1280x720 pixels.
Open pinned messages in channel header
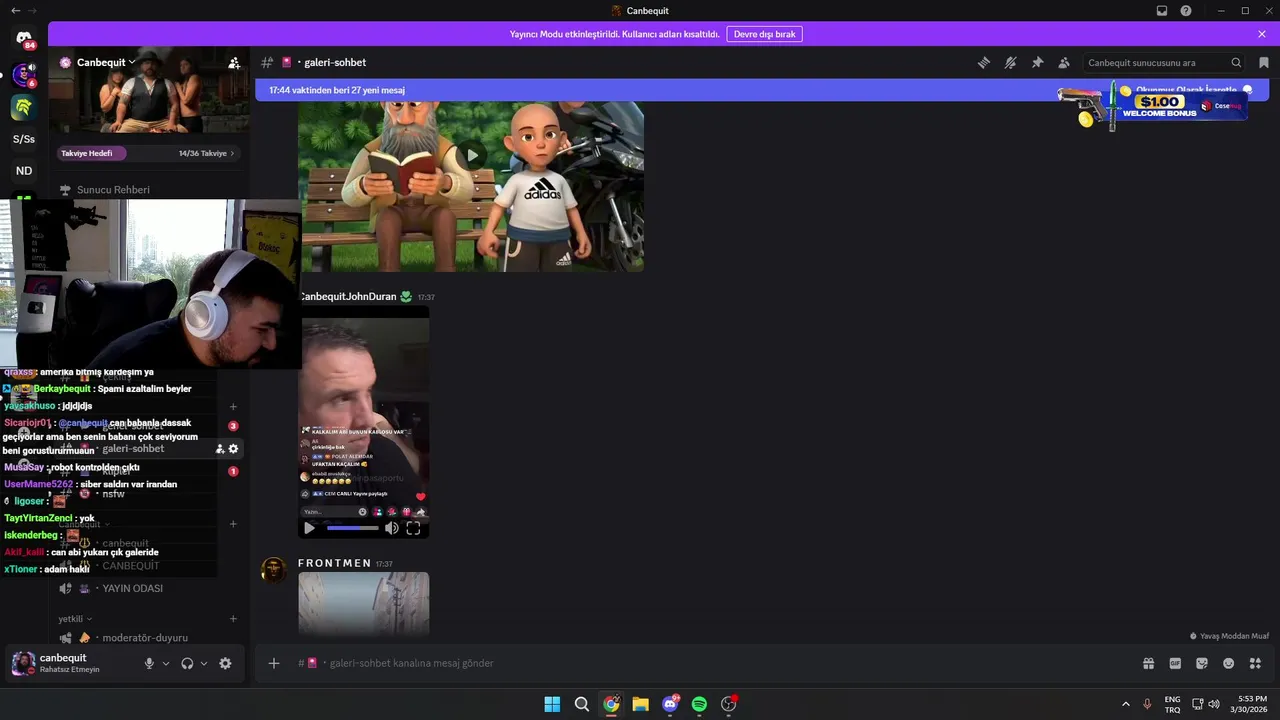(x=1037, y=62)
